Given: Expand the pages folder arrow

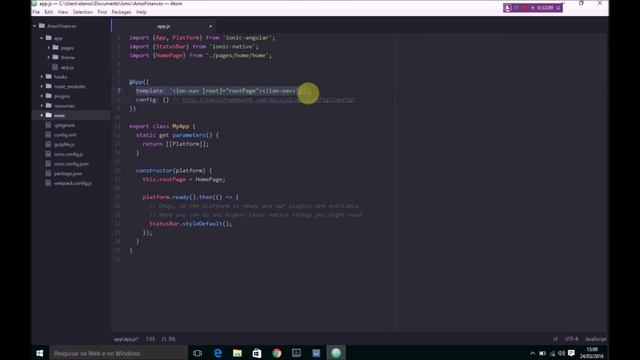Looking at the screenshot, I should pyautogui.click(x=49, y=48).
